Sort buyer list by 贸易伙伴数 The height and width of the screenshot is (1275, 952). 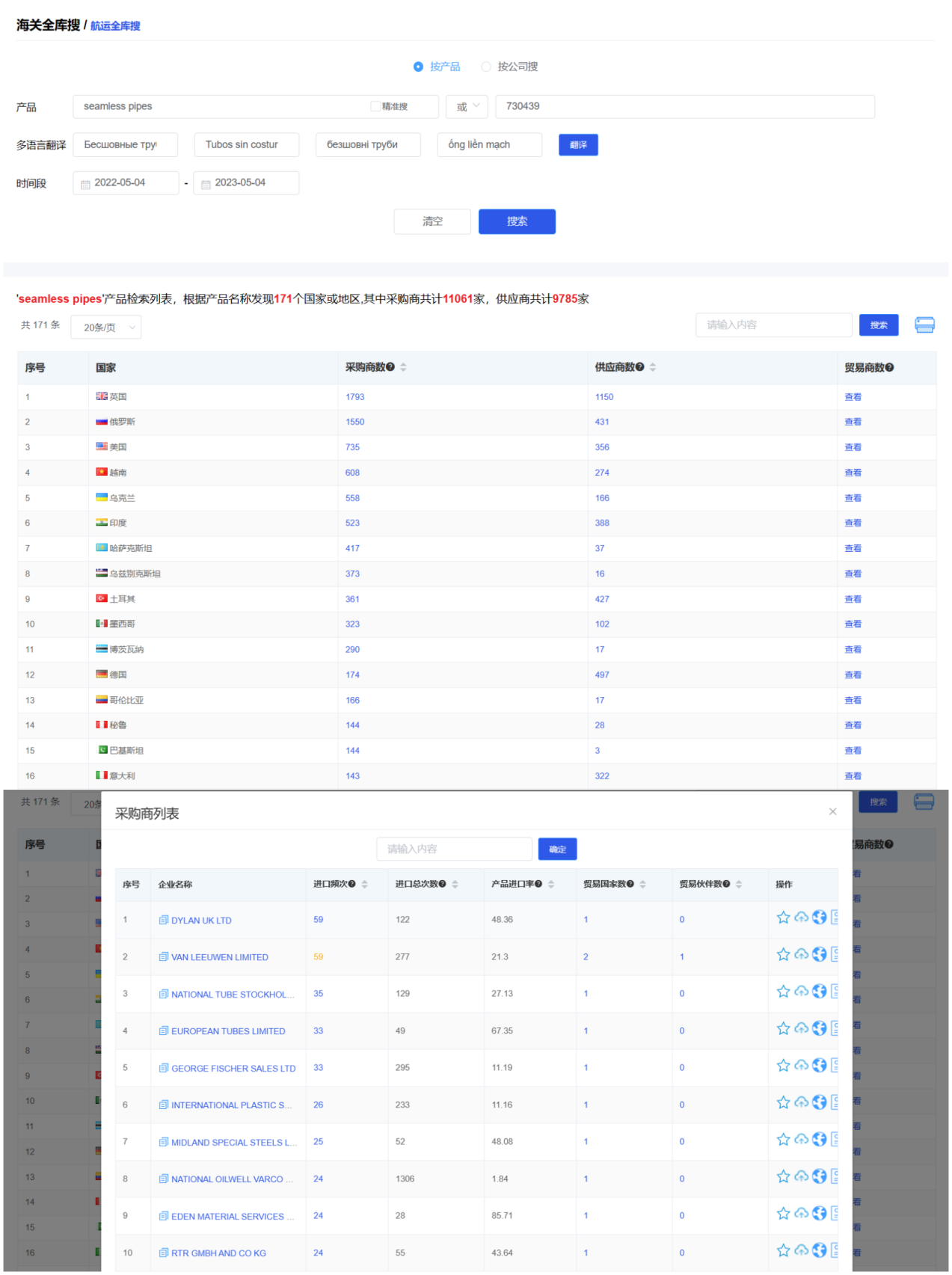pyautogui.click(x=739, y=885)
